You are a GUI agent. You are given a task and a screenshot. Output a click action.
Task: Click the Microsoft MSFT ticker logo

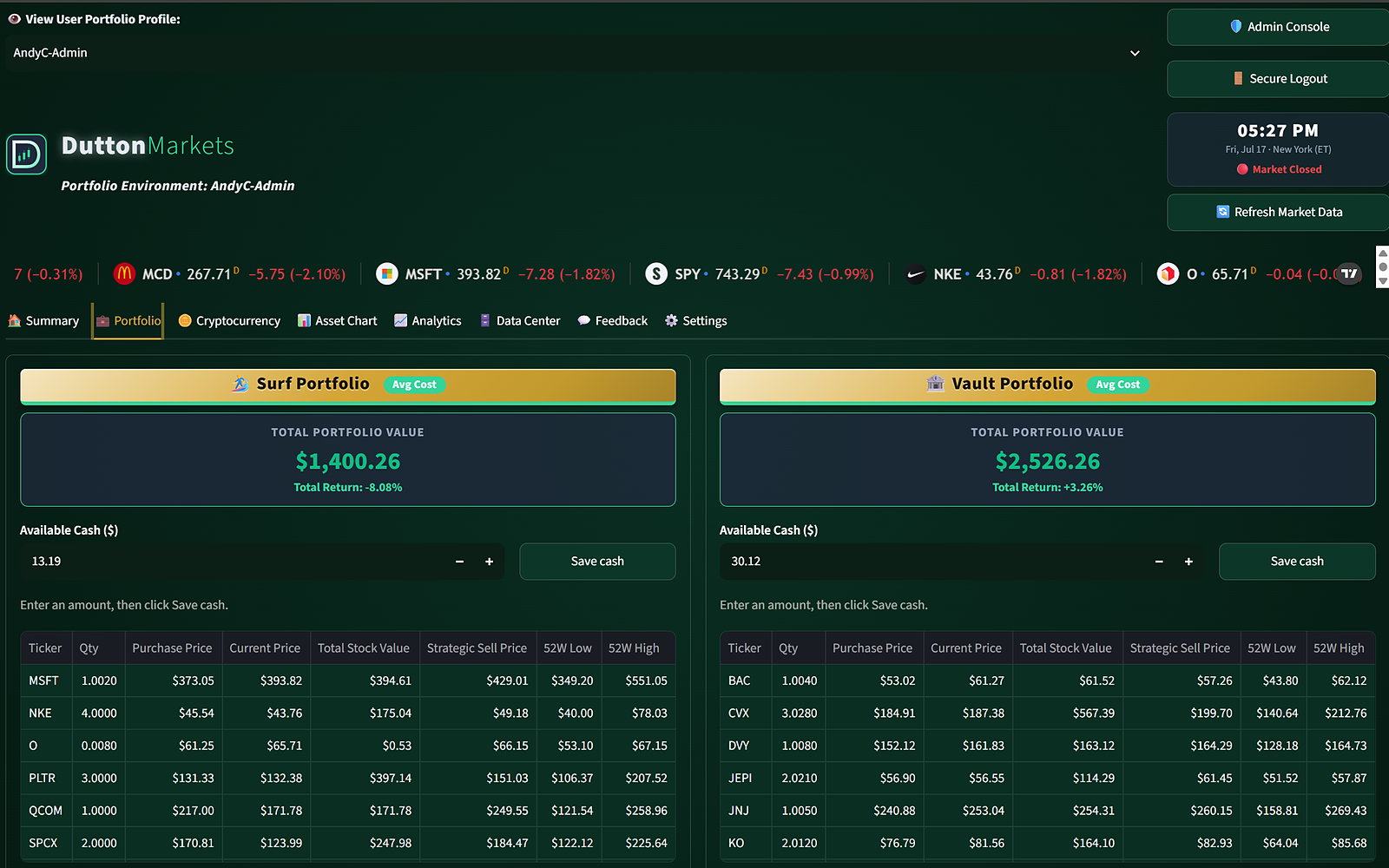[x=386, y=274]
